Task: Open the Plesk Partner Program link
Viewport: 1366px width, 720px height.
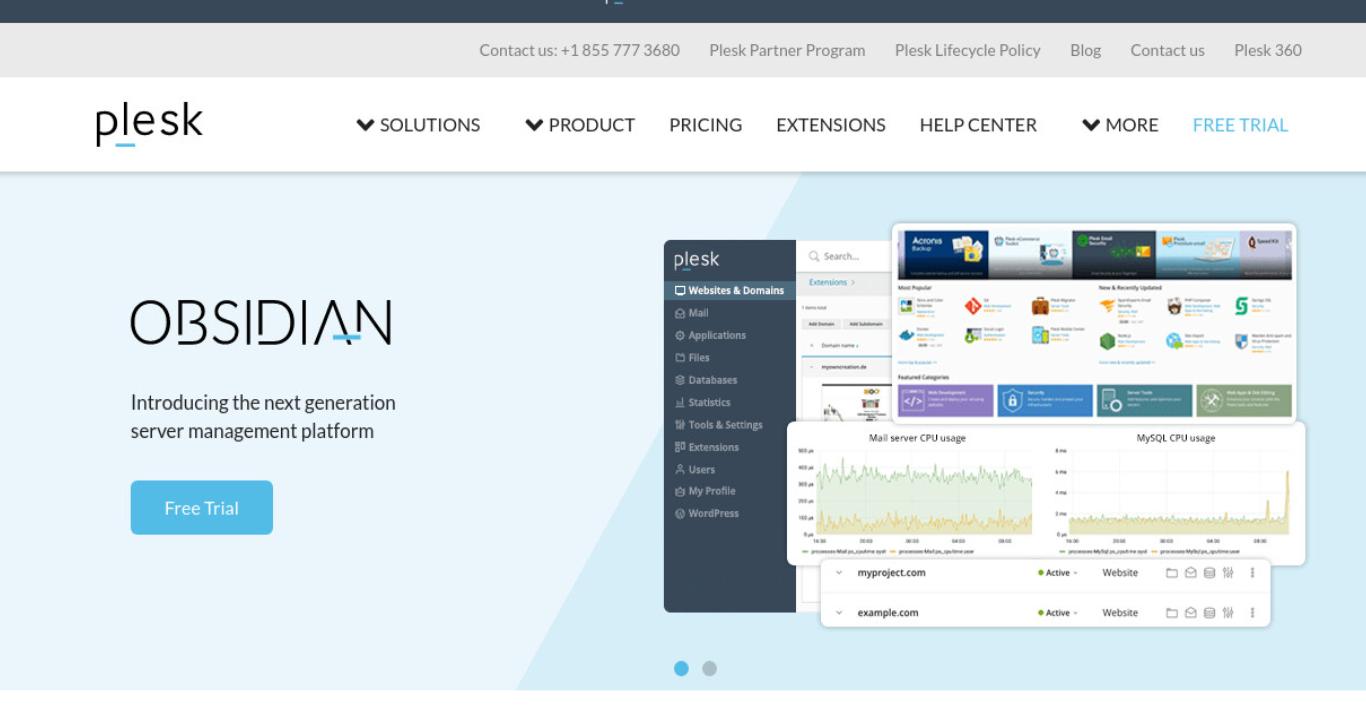Action: [x=787, y=50]
